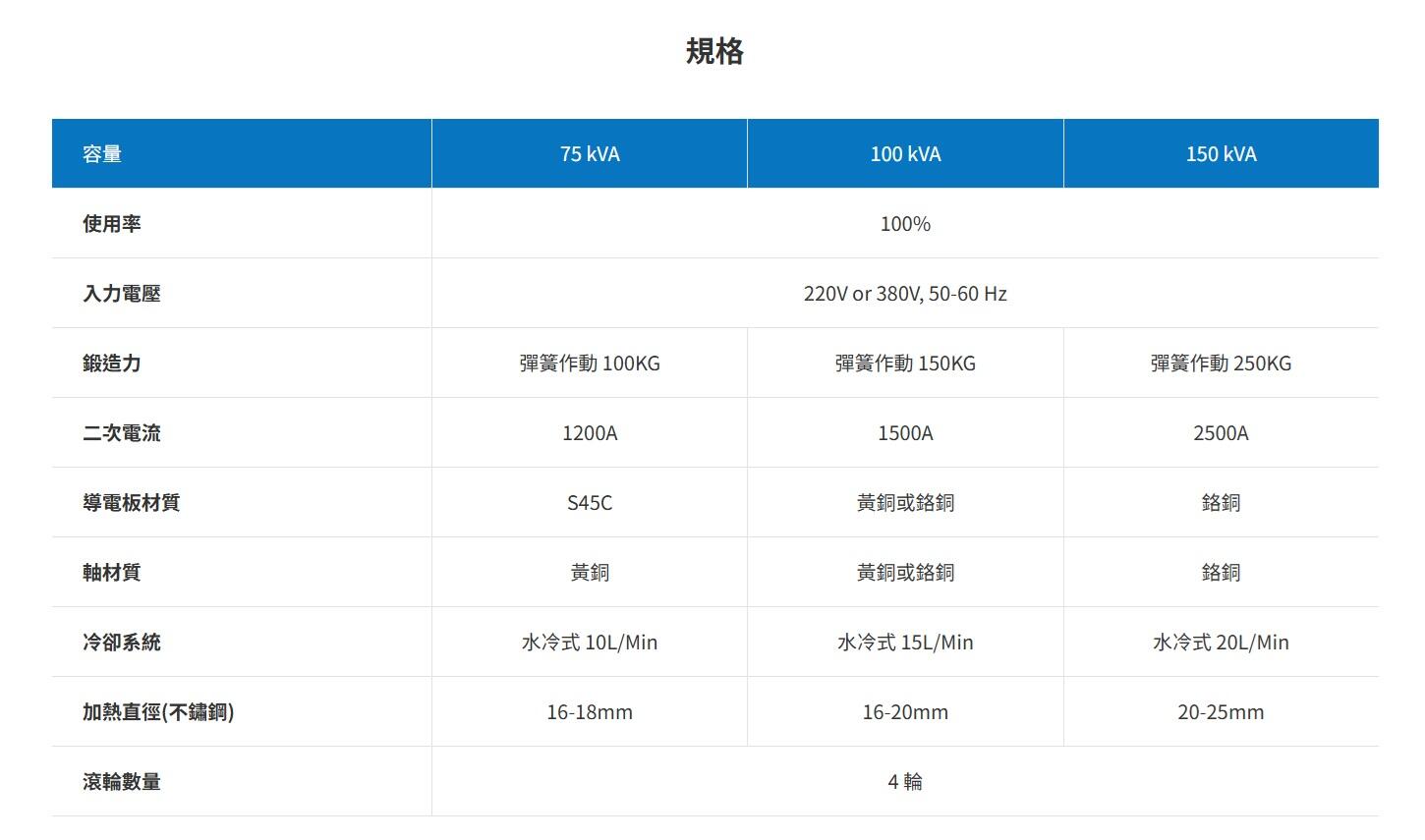The height and width of the screenshot is (840, 1425).
Task: Click the 2500A secondary current value
Action: 1221,433
